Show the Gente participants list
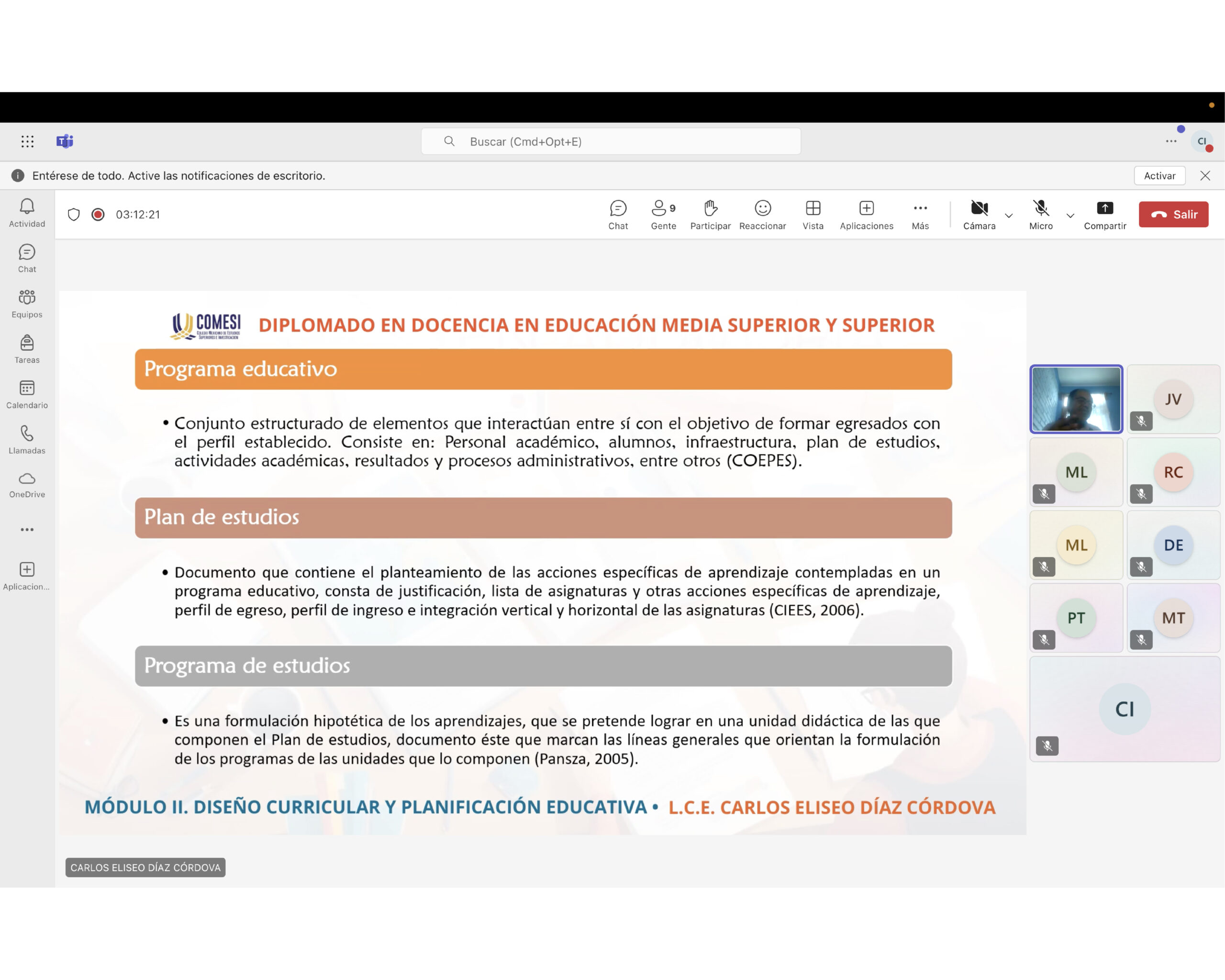This screenshot has width=1225, height=980. click(x=664, y=215)
